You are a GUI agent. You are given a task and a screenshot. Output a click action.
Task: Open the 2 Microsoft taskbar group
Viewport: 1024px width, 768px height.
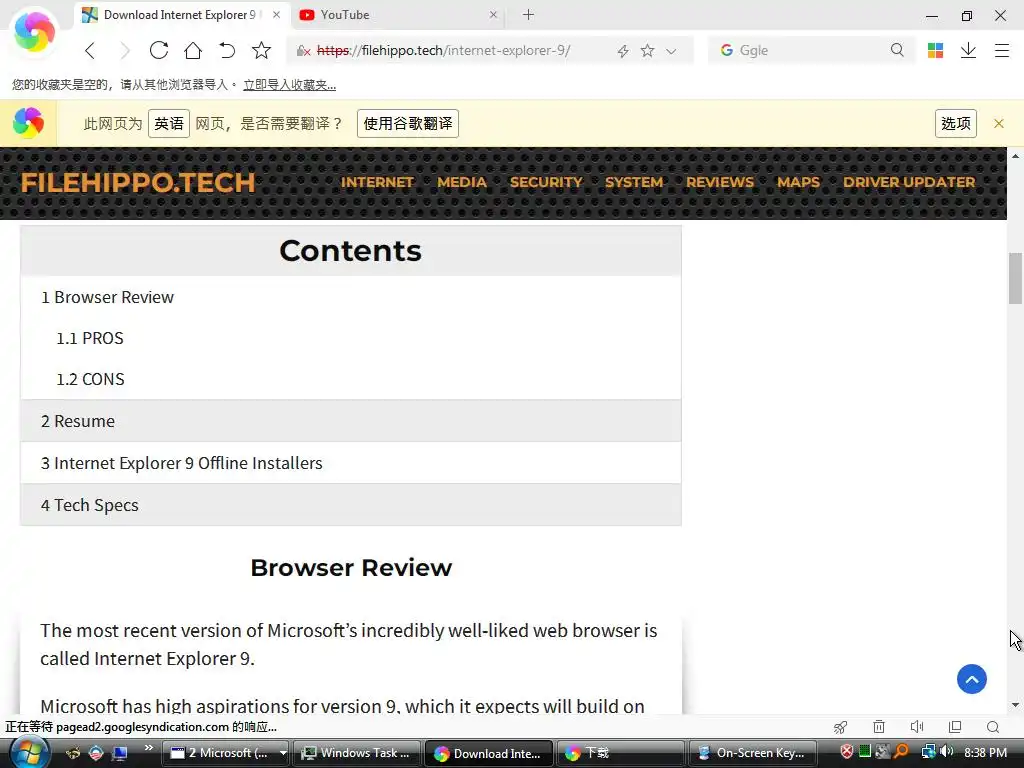point(225,753)
